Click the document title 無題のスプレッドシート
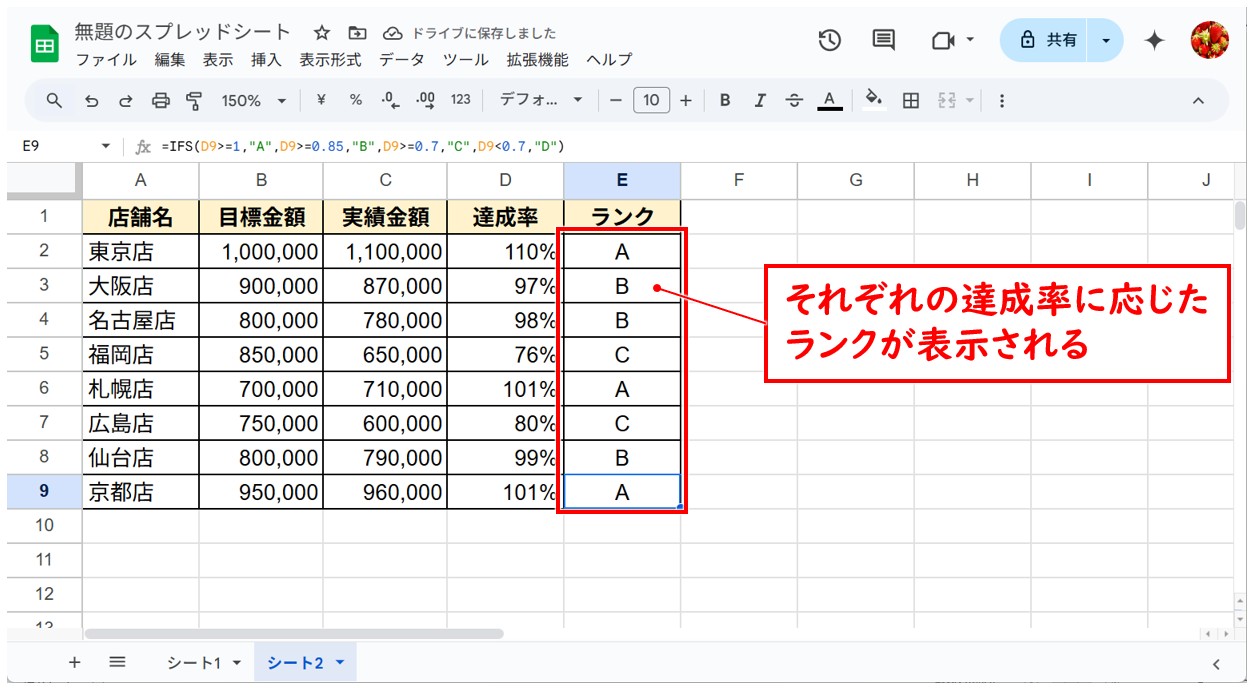Image resolution: width=1254 pixels, height=689 pixels. [183, 32]
